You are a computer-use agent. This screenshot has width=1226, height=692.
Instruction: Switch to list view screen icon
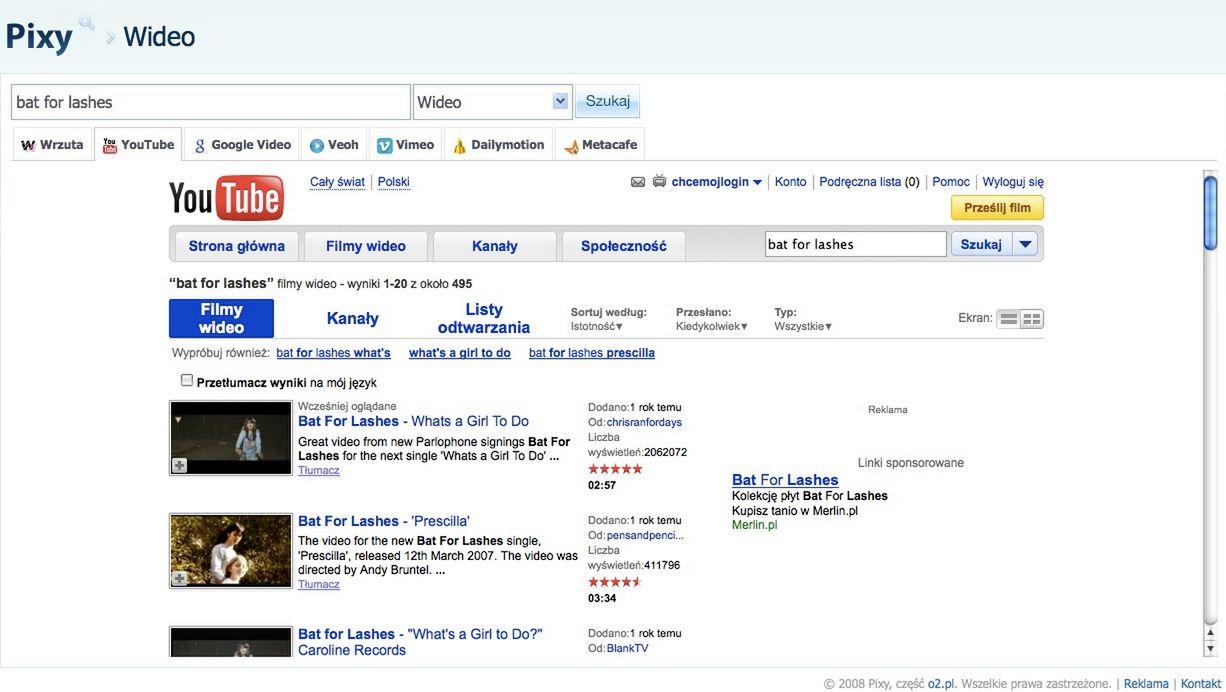(x=1009, y=319)
